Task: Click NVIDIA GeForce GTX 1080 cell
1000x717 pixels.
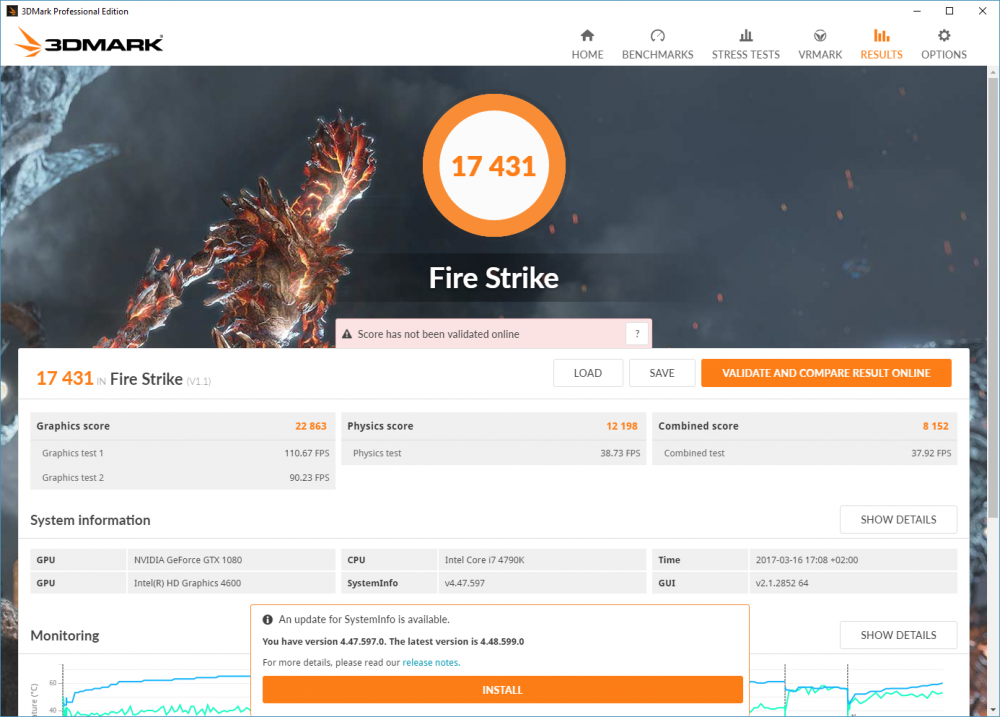Action: 232,559
